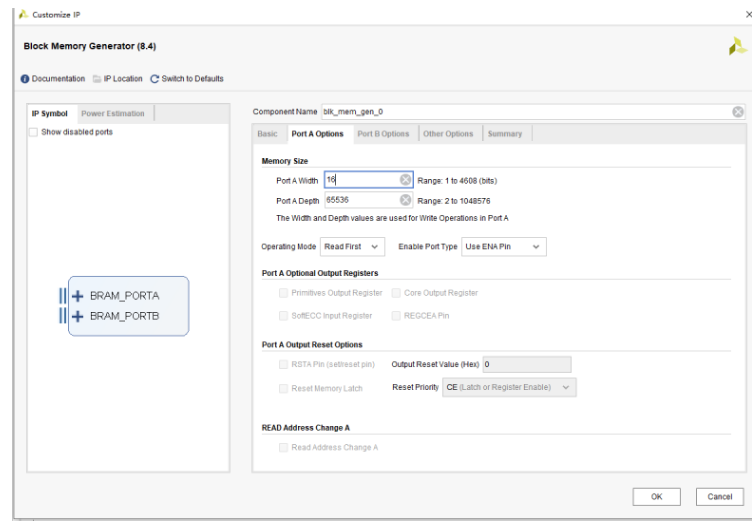752x522 pixels.
Task: Switch to the Power Estimation tab
Action: coord(113,114)
